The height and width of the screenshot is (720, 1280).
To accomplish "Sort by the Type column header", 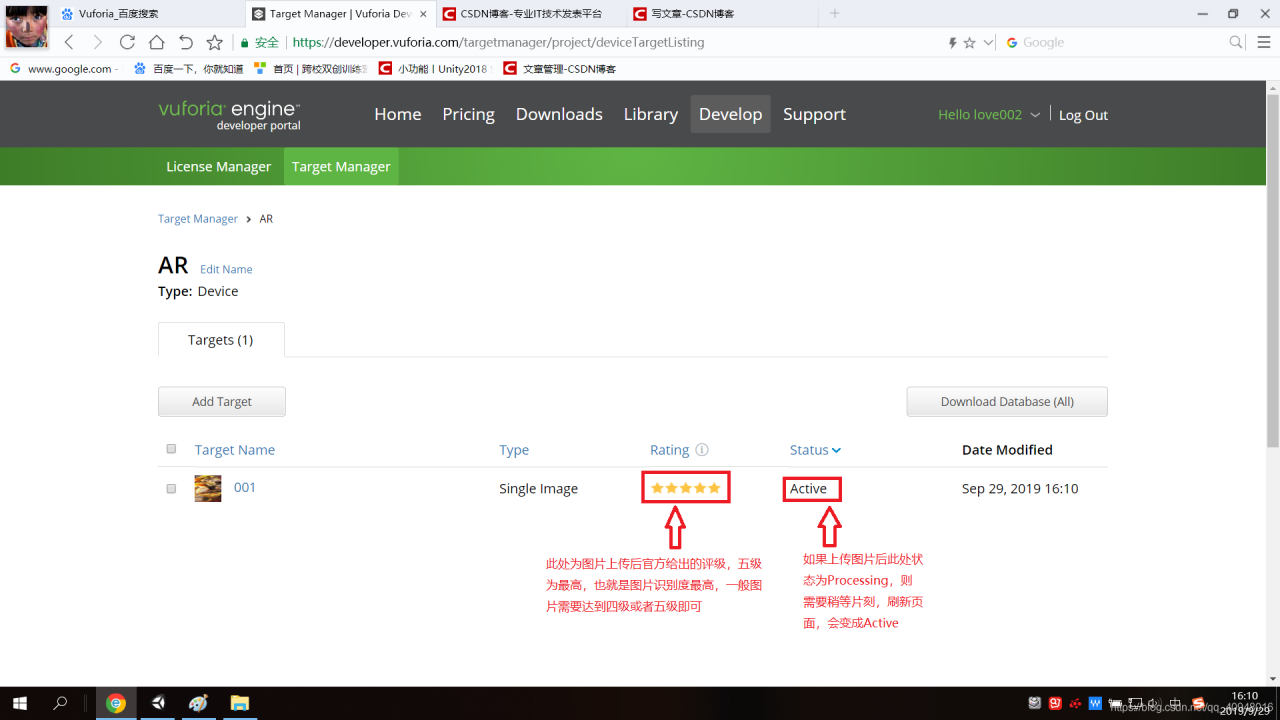I will click(x=514, y=450).
